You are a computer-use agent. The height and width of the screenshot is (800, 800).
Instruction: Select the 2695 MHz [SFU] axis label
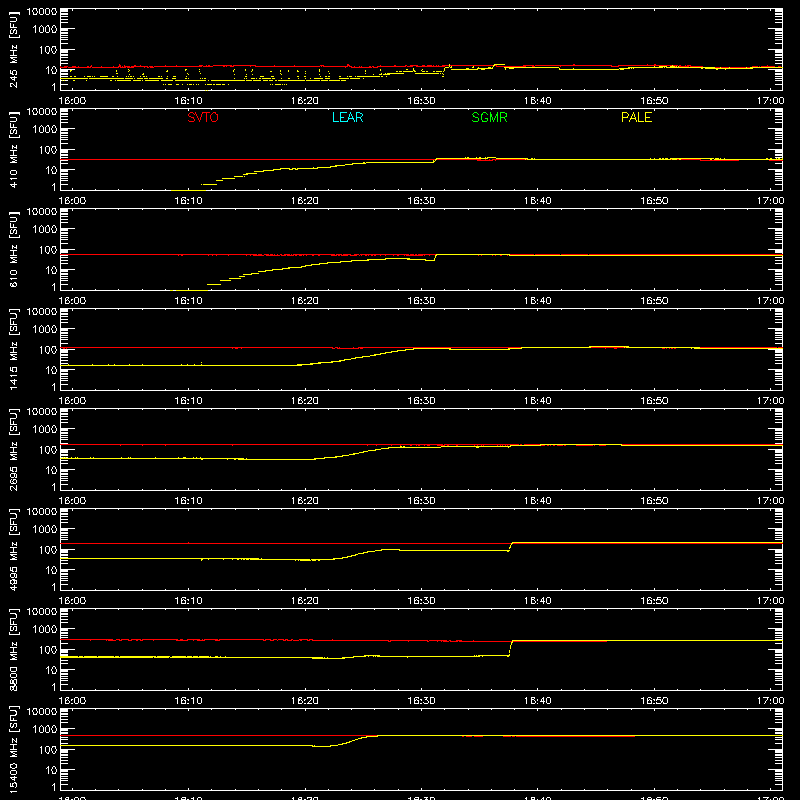point(14,449)
